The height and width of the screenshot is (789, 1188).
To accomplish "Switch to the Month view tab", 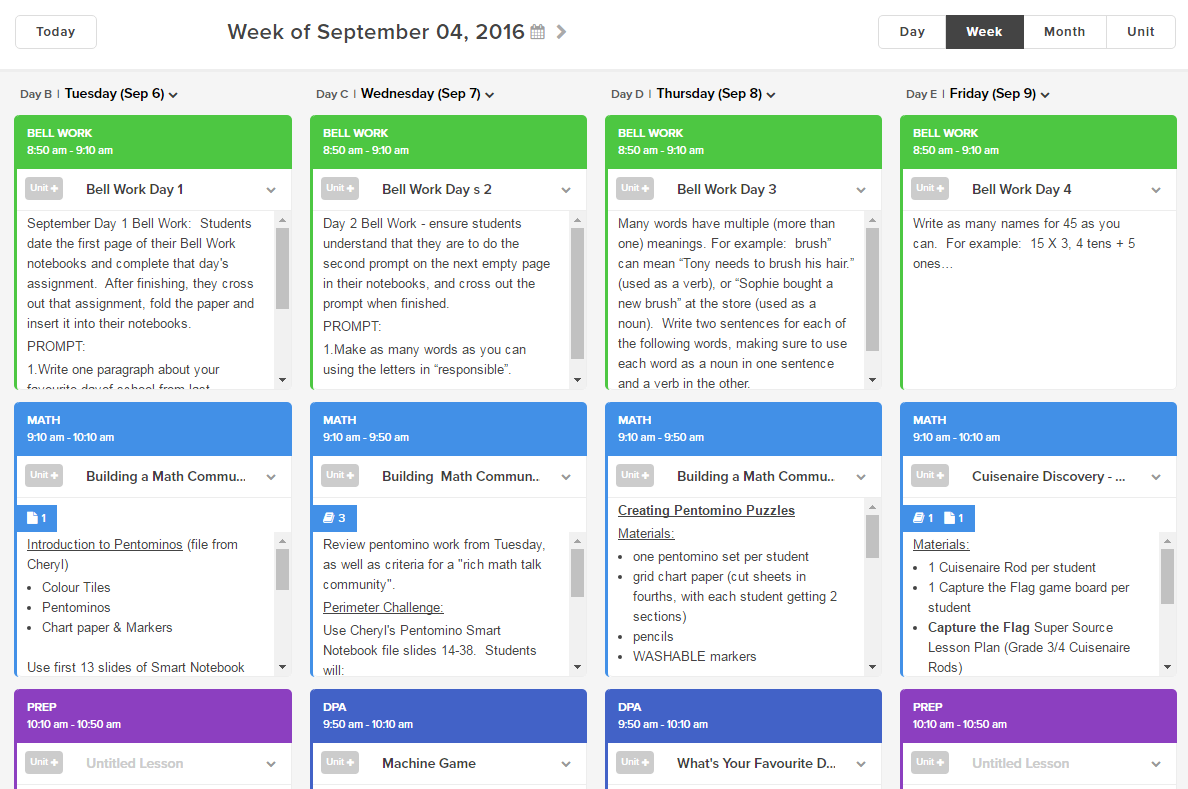I will pos(1064,31).
